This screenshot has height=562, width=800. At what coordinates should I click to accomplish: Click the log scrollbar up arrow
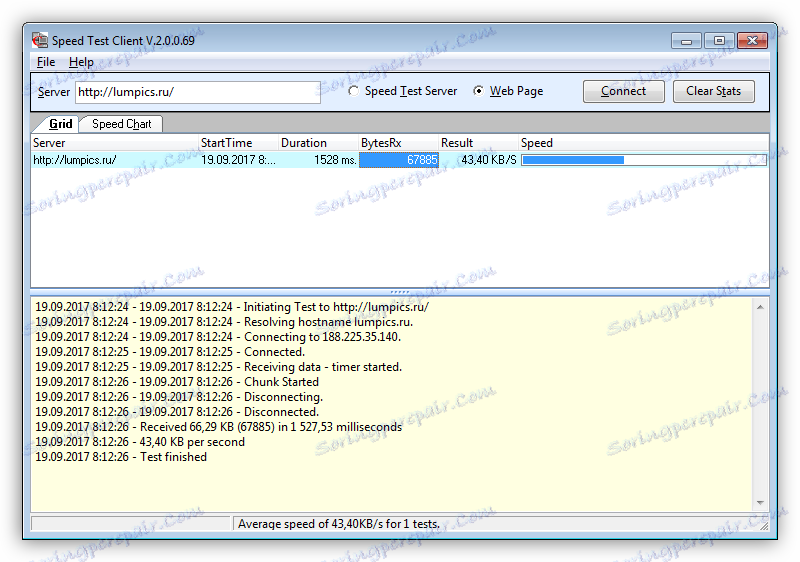[x=760, y=307]
